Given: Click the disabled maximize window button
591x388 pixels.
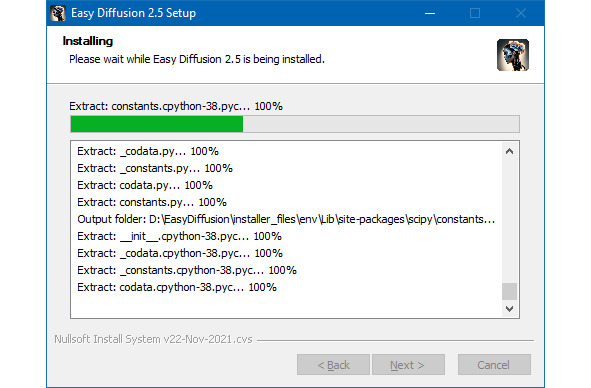Looking at the screenshot, I should point(475,13).
